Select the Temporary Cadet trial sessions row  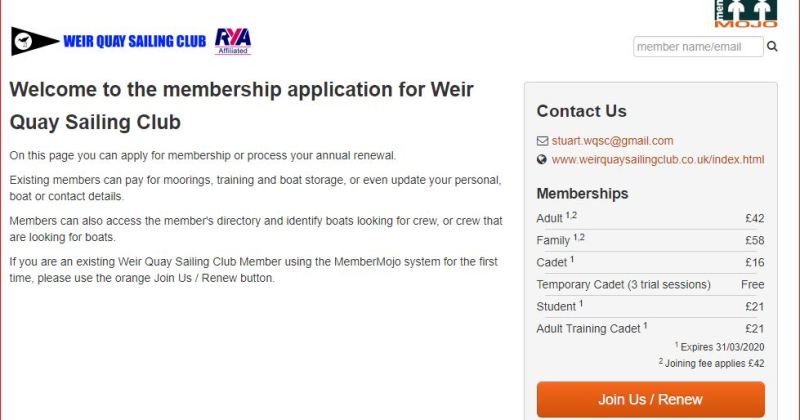coord(650,284)
